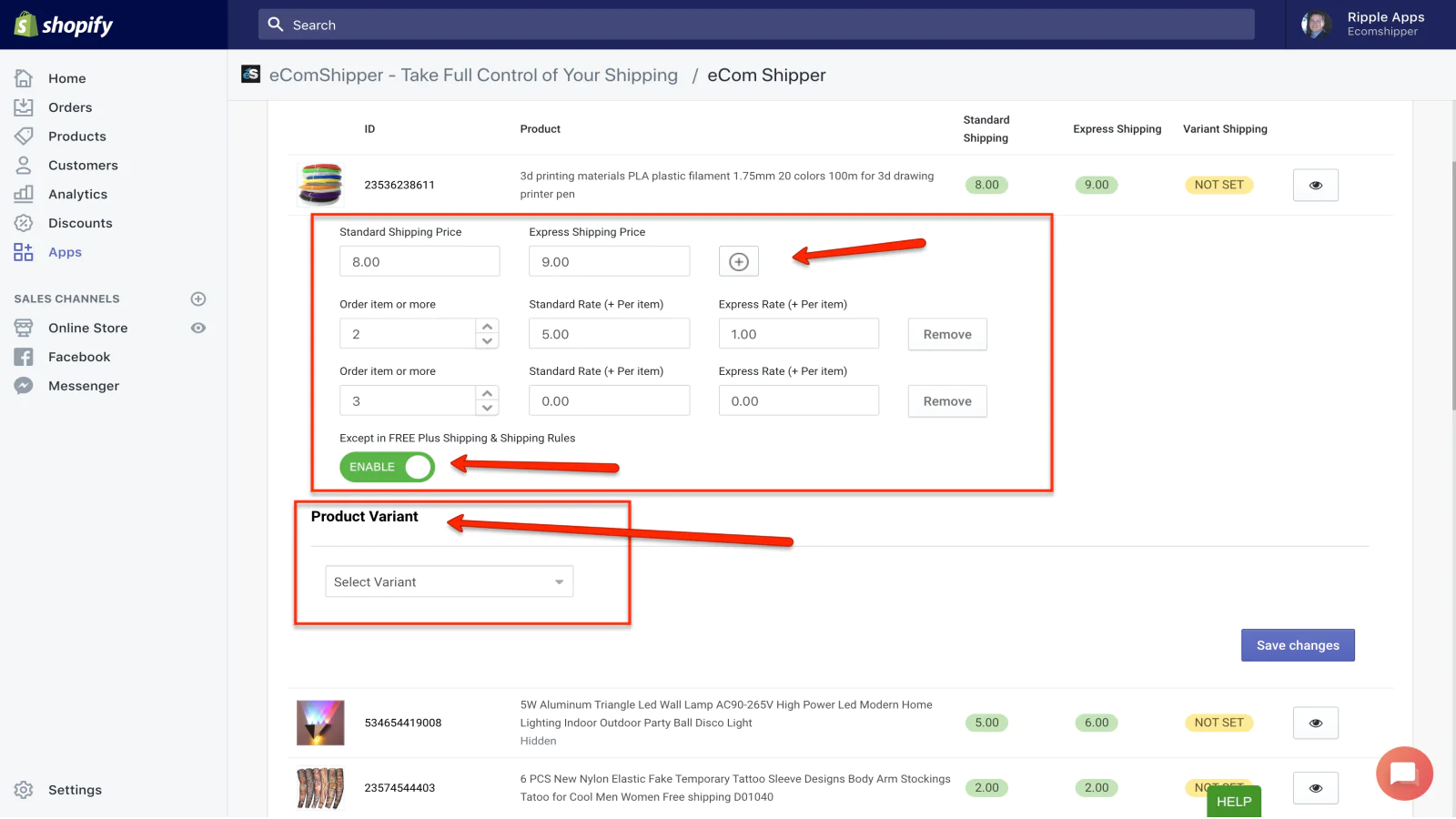Image resolution: width=1456 pixels, height=819 pixels.
Task: Open Ripple Apps account menu
Action: point(1370,25)
